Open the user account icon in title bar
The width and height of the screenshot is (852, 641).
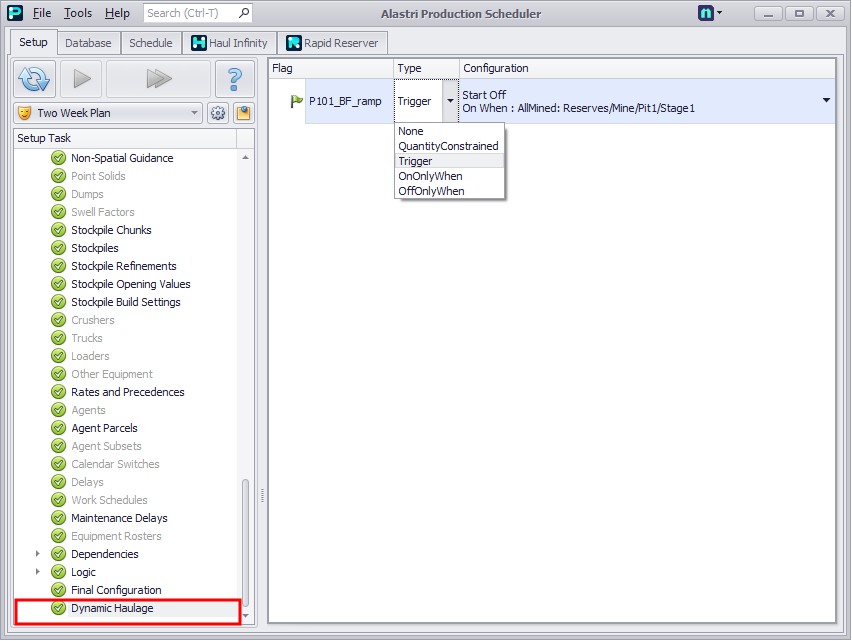click(x=706, y=12)
